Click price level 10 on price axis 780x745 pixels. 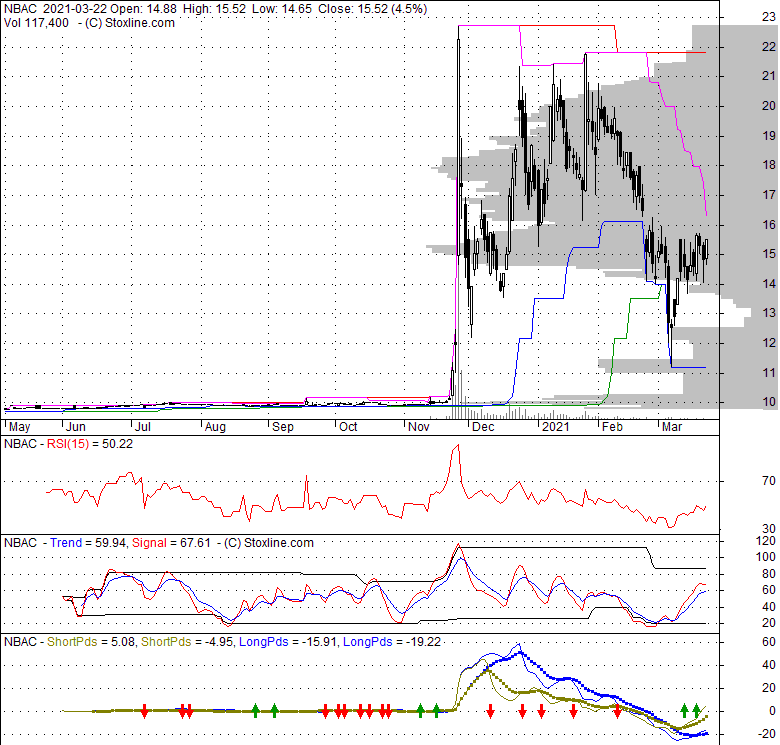click(x=769, y=402)
